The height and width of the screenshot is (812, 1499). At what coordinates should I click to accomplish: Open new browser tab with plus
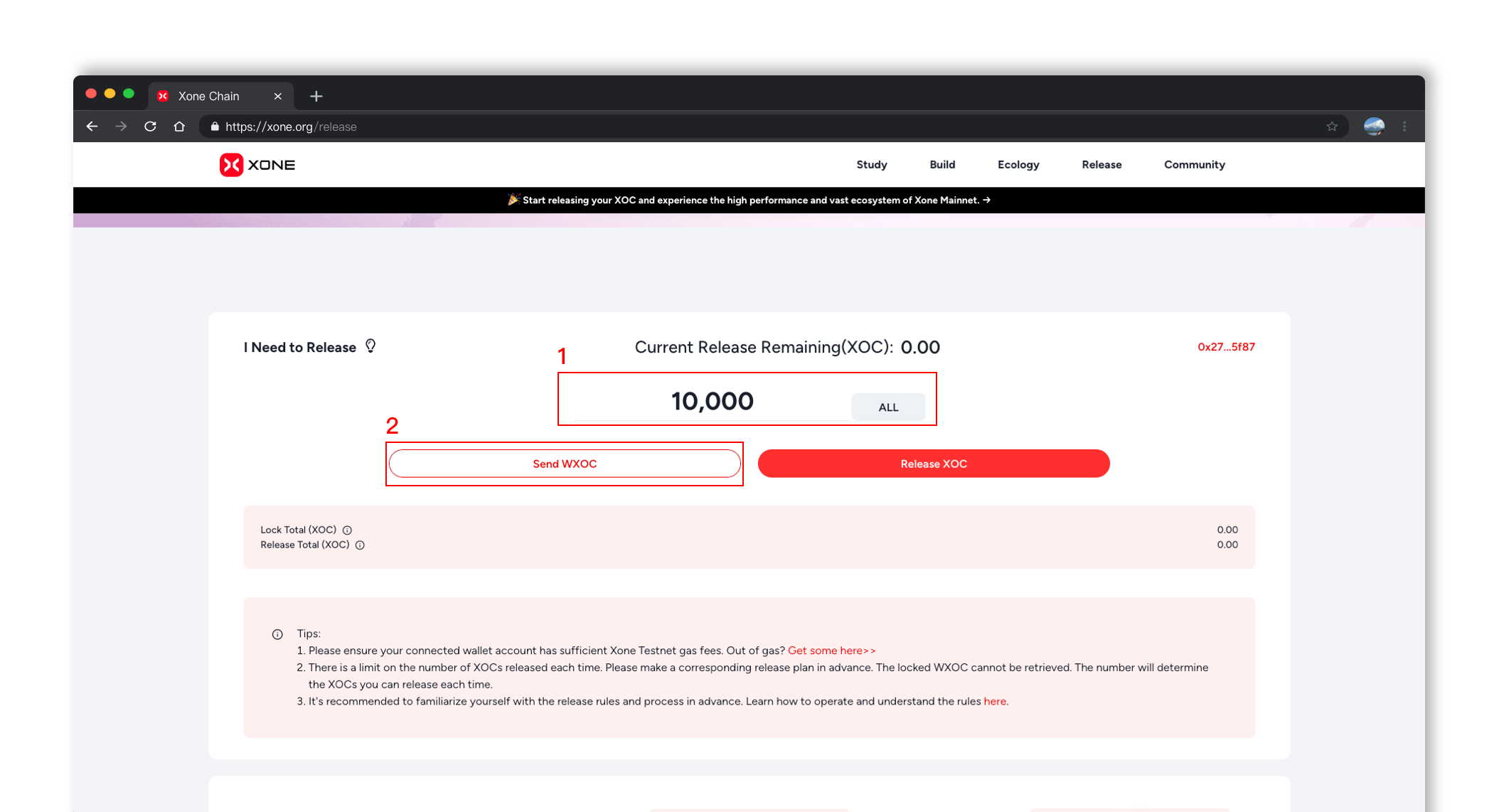[x=316, y=96]
